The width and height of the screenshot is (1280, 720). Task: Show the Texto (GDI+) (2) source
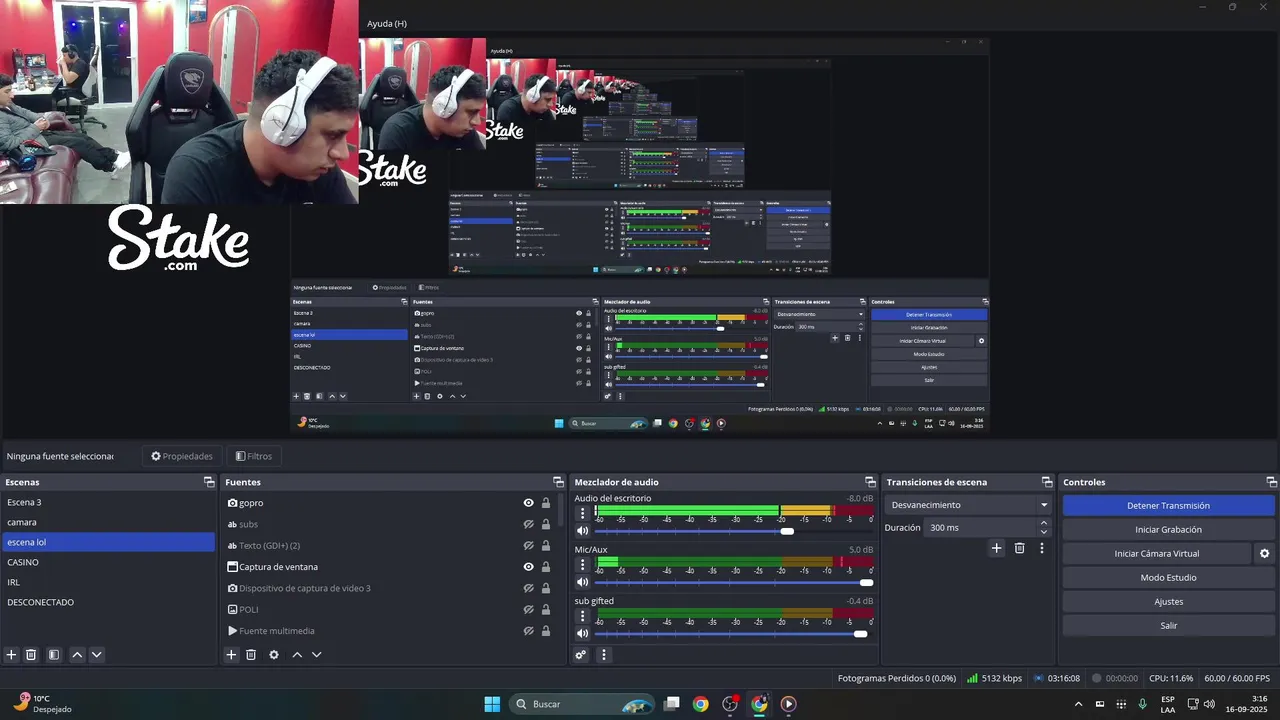coord(529,546)
